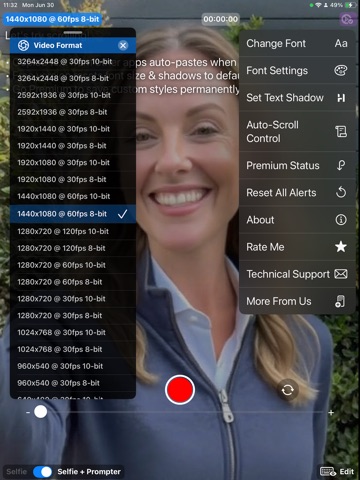360x480 pixels.
Task: Select 960x540 @ 30fps 8-bit
Action: pyautogui.click(x=73, y=383)
